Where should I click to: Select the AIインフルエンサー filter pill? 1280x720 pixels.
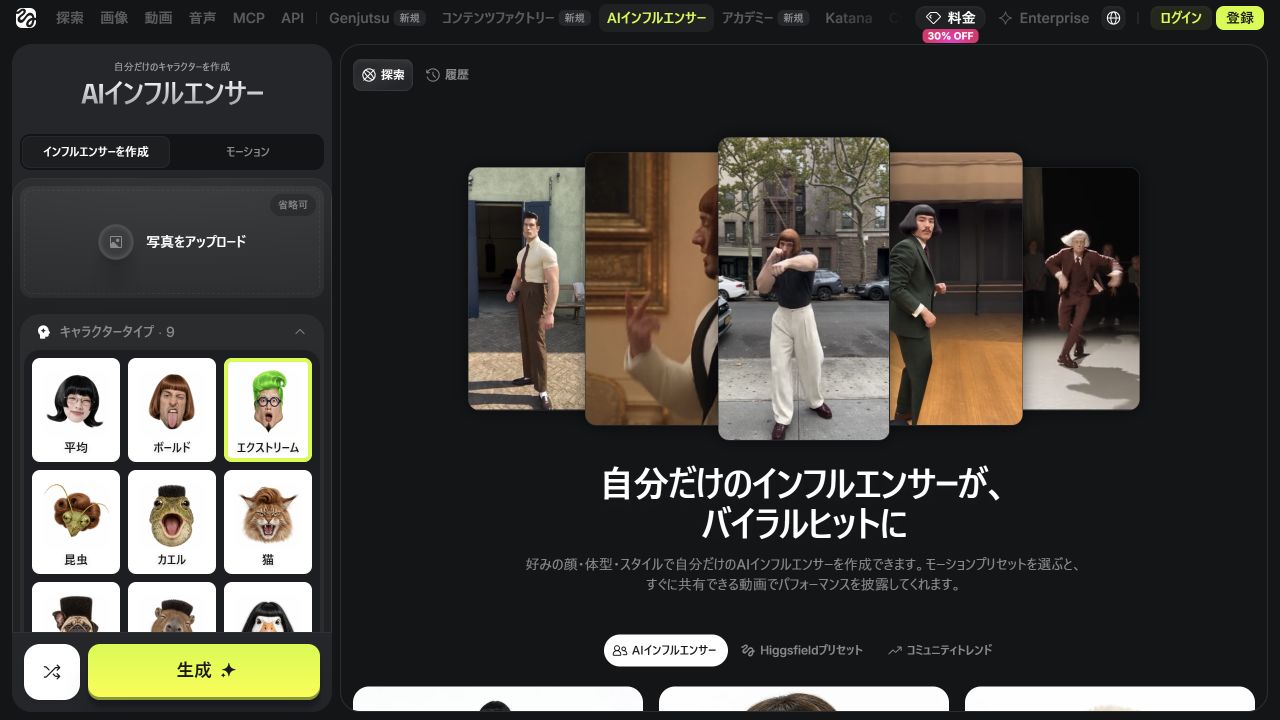(x=666, y=650)
